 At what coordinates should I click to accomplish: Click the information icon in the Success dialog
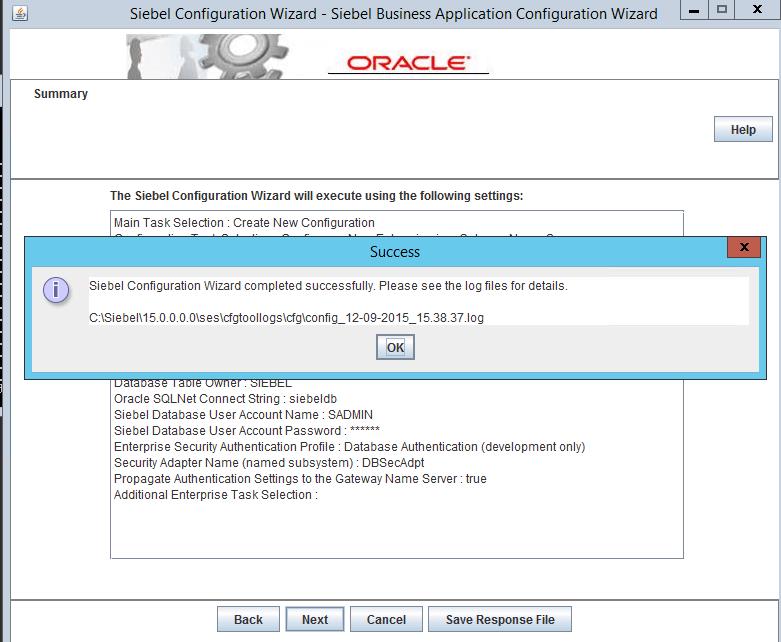point(57,290)
